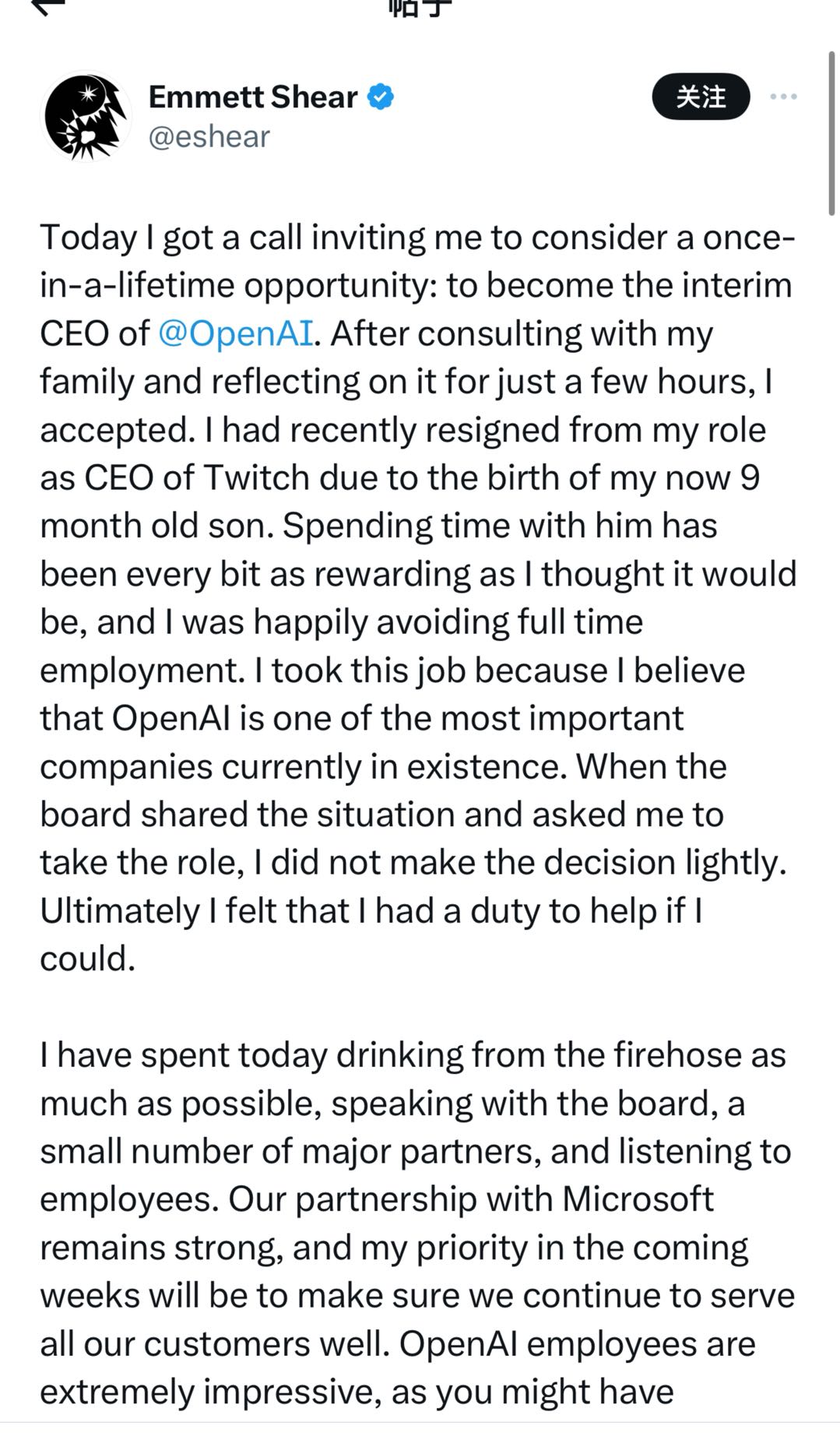
Task: Open the @OpenAI mention link
Action: tap(235, 333)
